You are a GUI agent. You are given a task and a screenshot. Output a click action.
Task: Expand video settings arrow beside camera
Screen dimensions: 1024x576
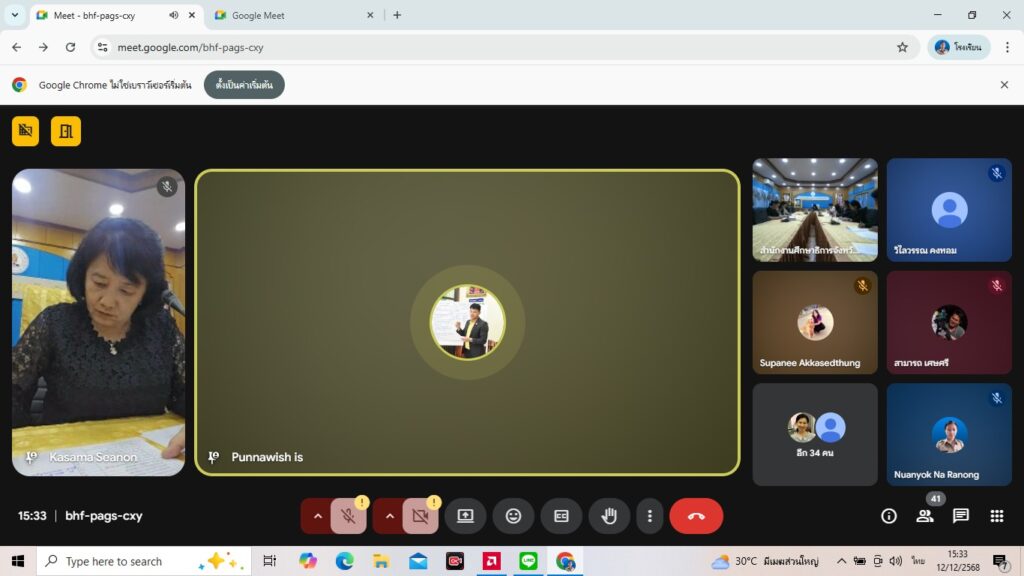click(390, 516)
